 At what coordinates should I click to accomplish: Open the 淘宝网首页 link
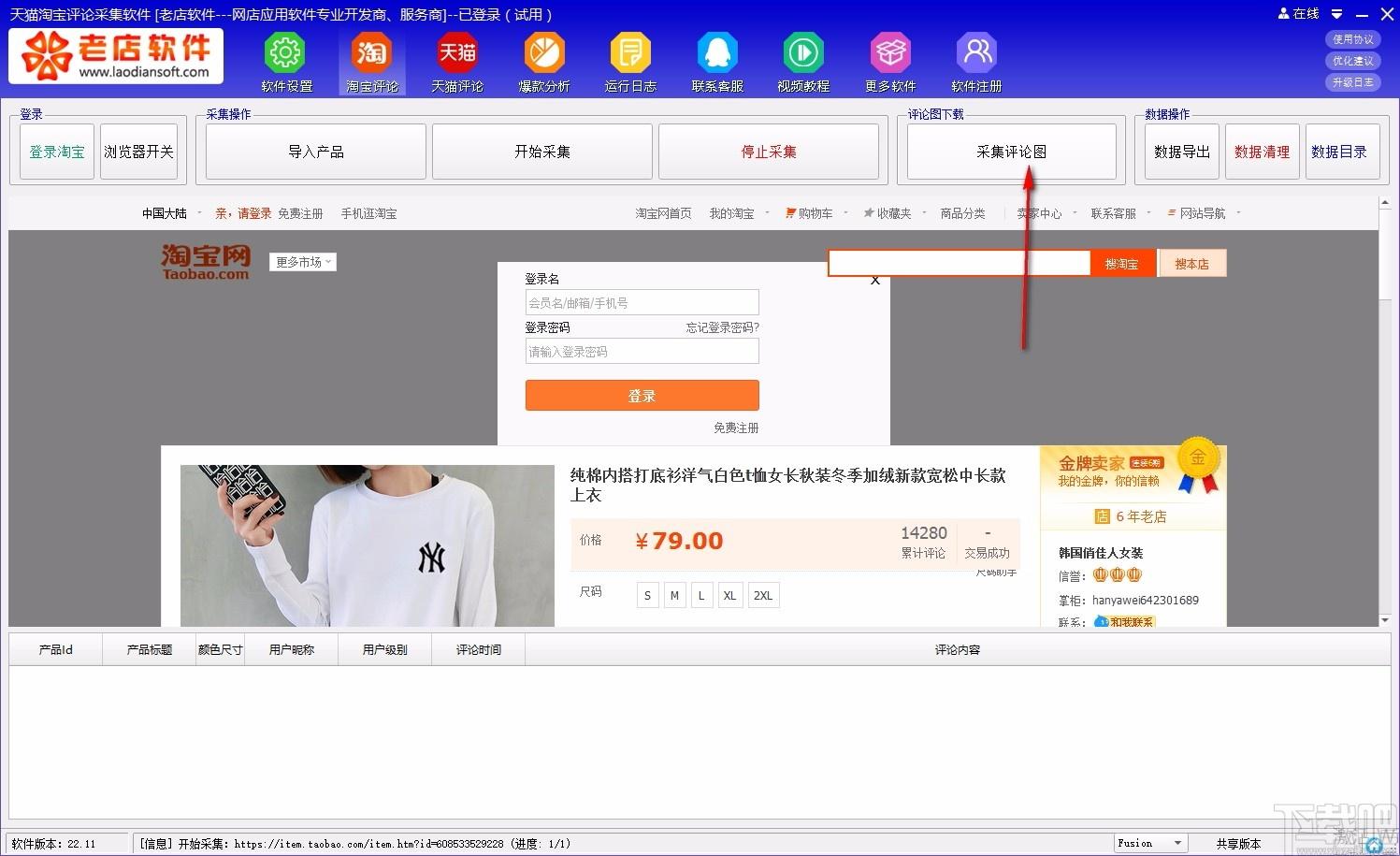click(x=663, y=213)
